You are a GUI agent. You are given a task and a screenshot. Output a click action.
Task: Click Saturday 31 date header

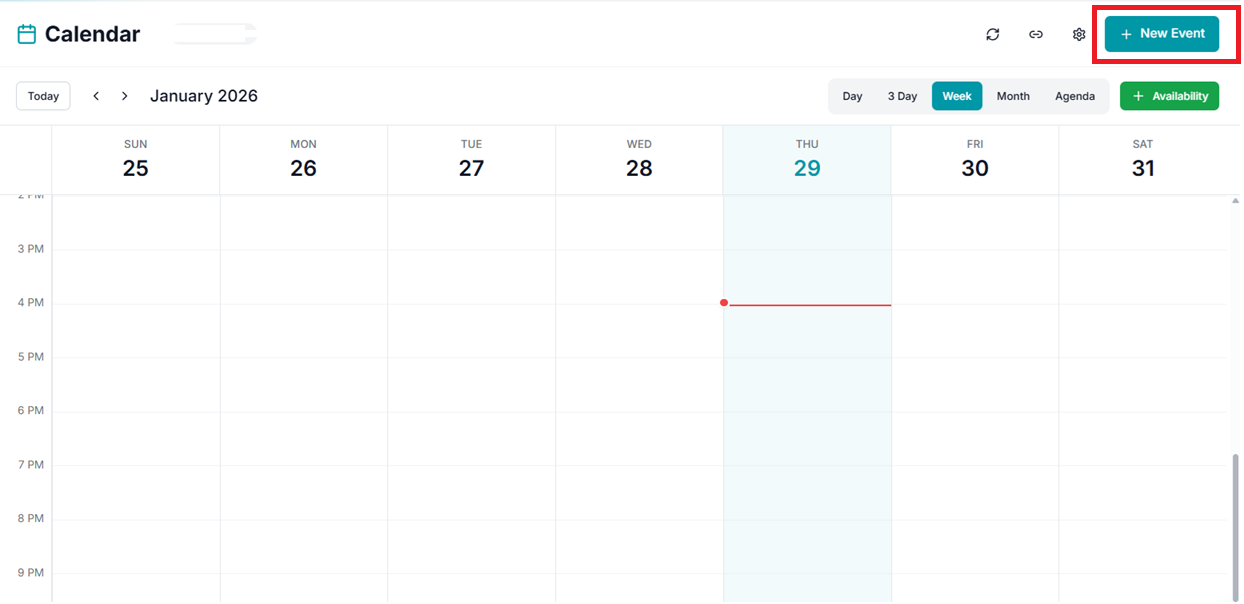[1143, 160]
